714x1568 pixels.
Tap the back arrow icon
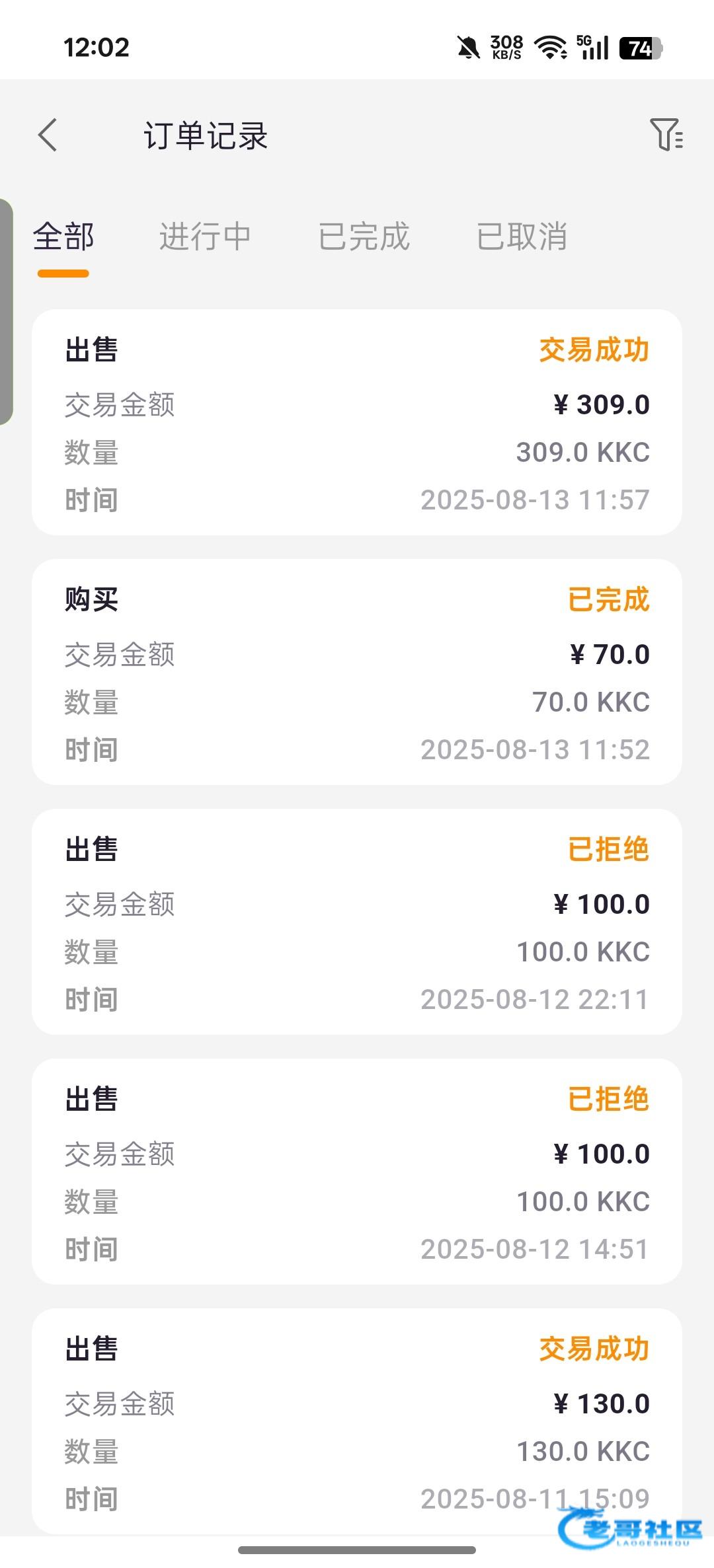tap(48, 135)
